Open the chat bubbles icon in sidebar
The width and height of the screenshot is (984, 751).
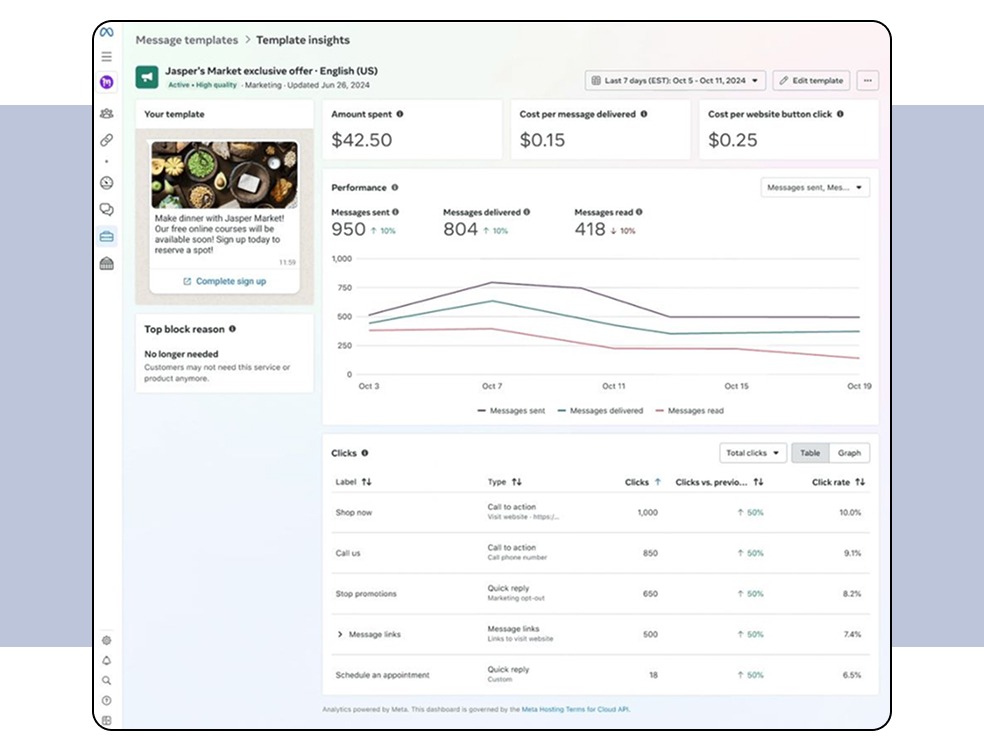click(x=107, y=210)
